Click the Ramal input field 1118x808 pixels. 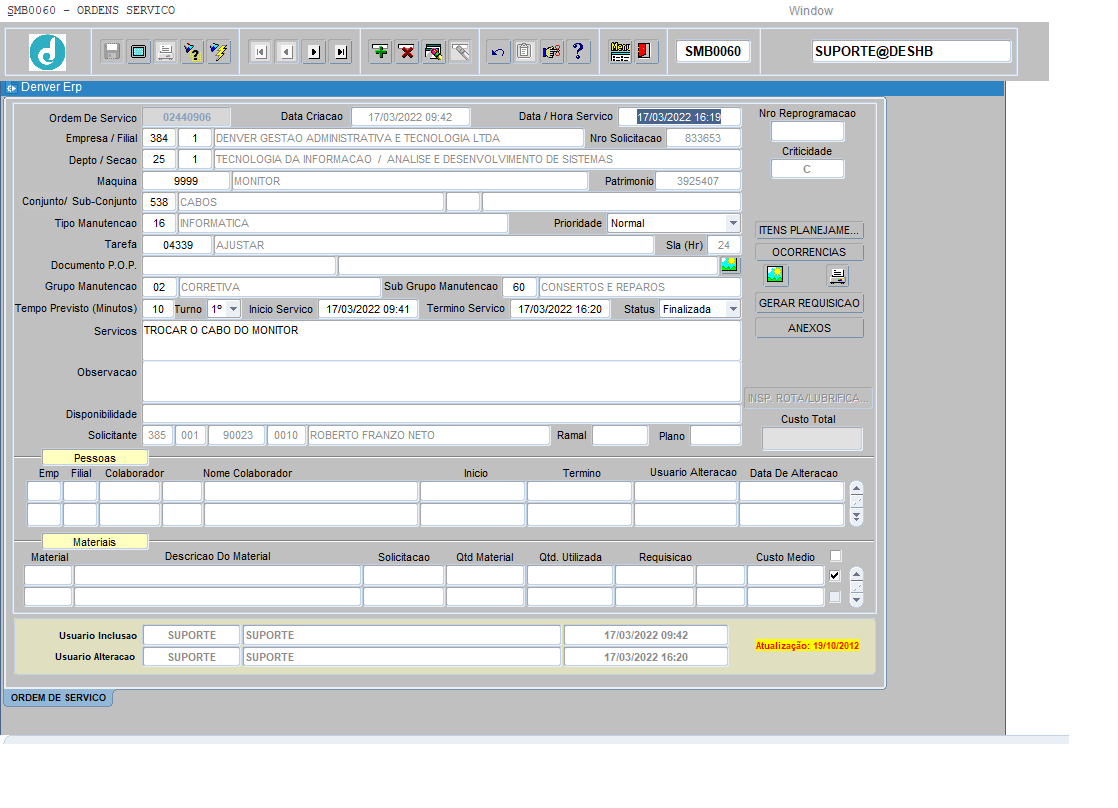click(620, 435)
